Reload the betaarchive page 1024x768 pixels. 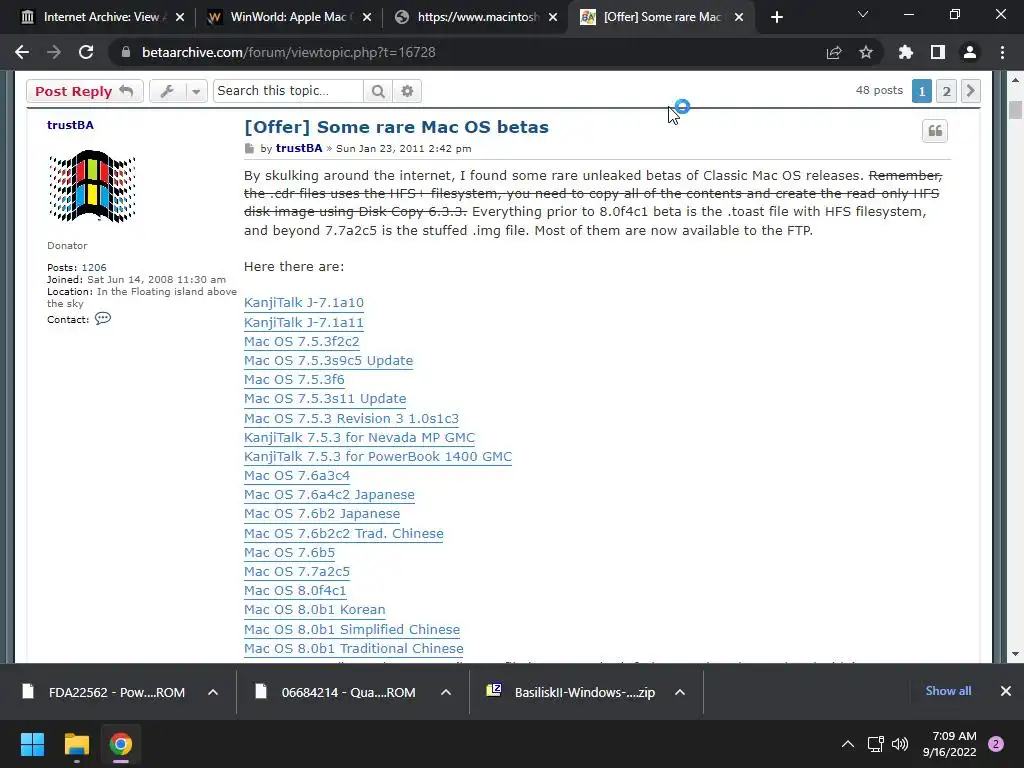86,52
